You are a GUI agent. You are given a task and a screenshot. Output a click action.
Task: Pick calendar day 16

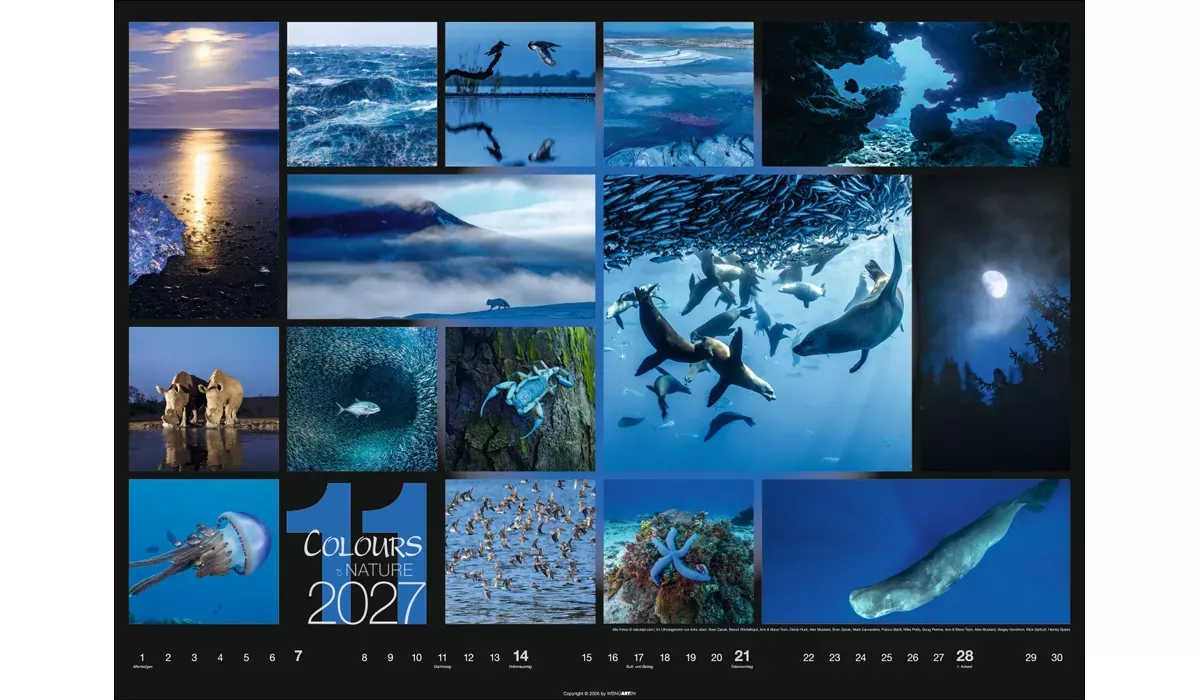tap(613, 657)
